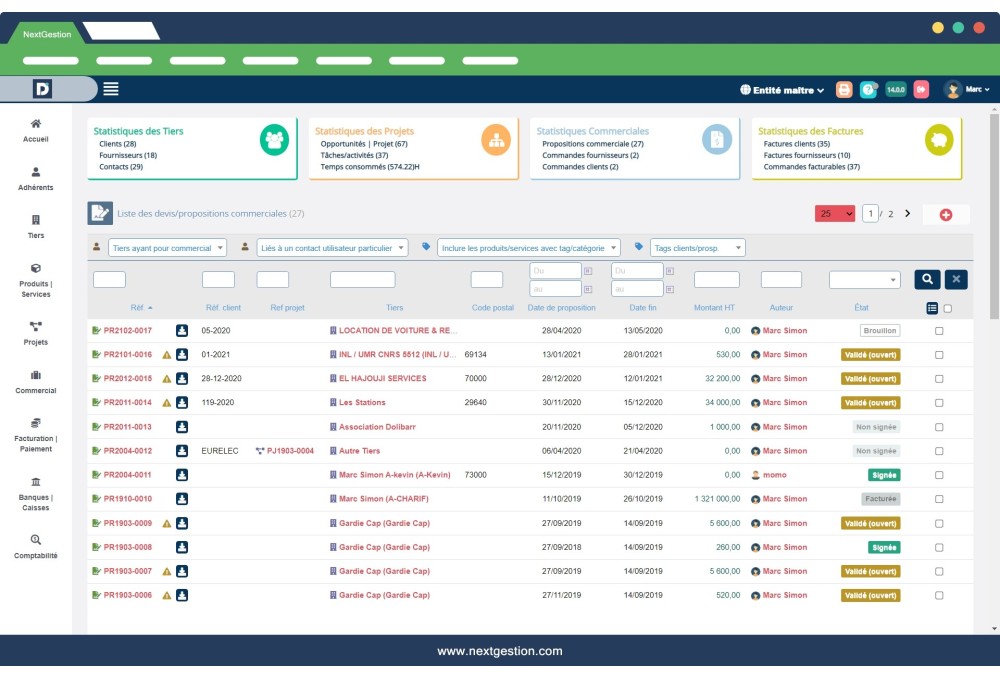
Task: Expand the 'Tags clients/prosp.' dropdown
Action: click(x=698, y=247)
